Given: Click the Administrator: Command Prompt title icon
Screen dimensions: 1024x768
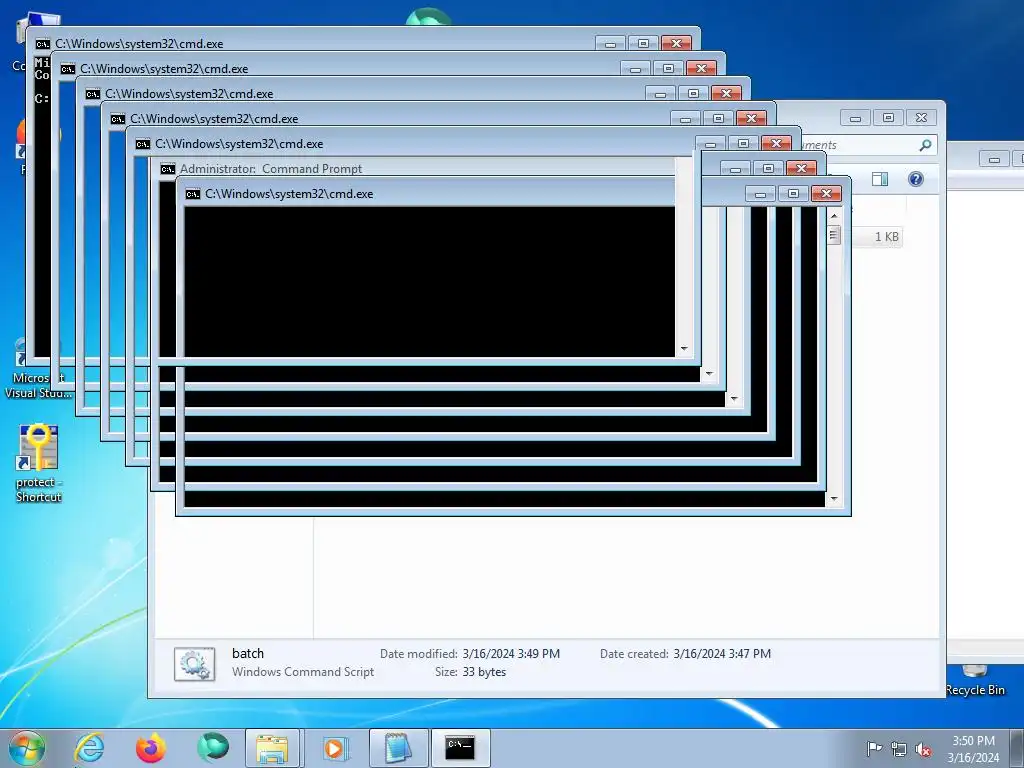Looking at the screenshot, I should tap(168, 169).
